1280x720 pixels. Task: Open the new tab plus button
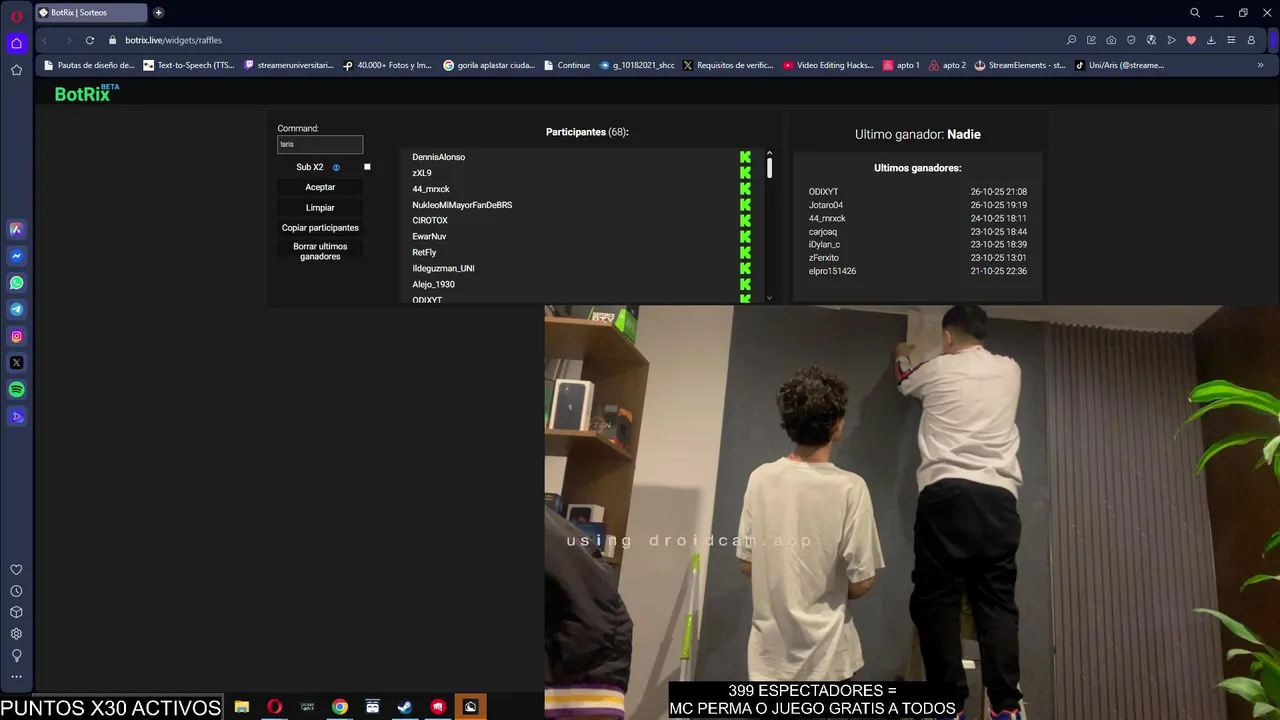coord(158,13)
